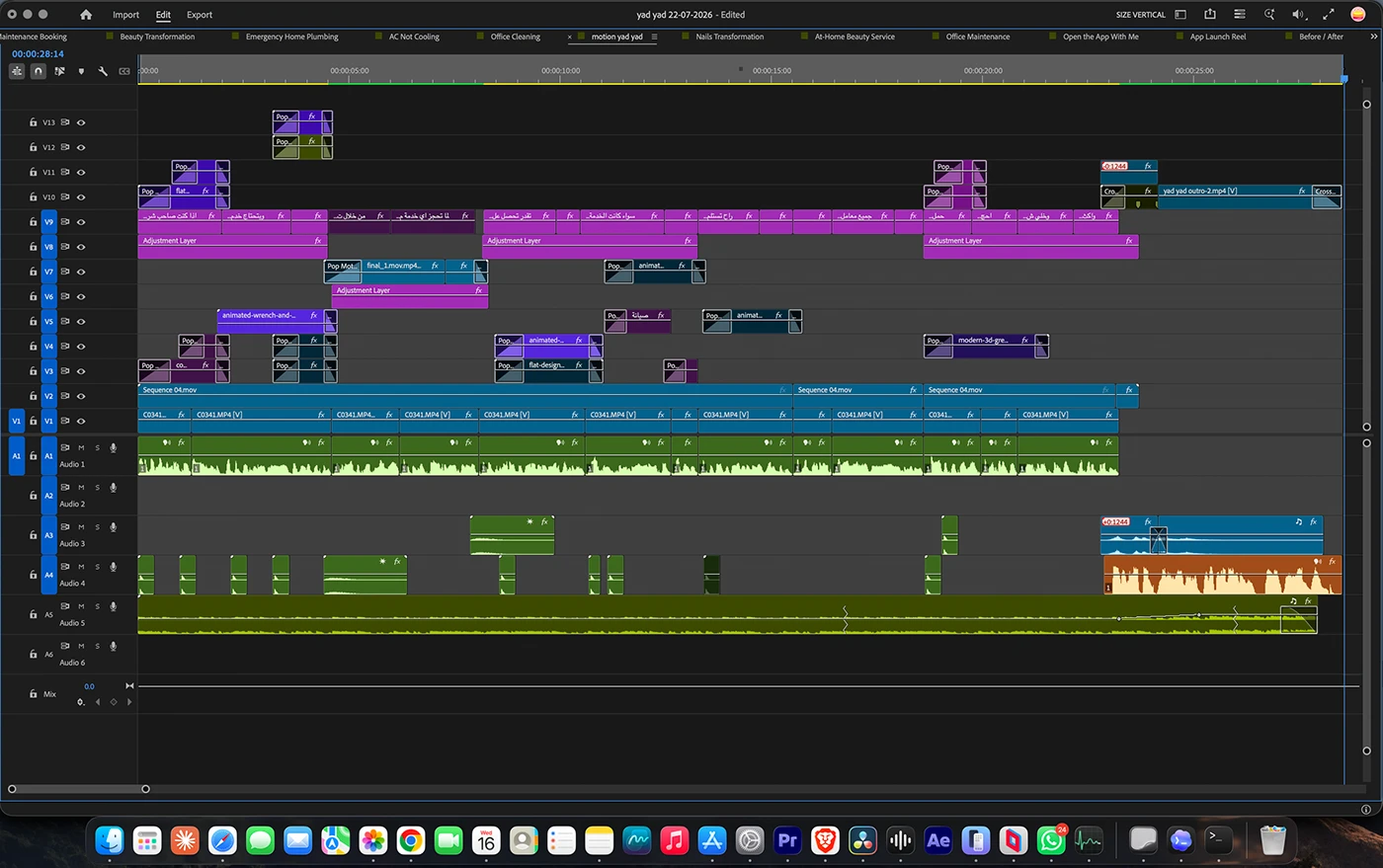This screenshot has width=1383, height=868.
Task: Select the yad yad outro-2.mp4 clip
Action: point(1234,197)
